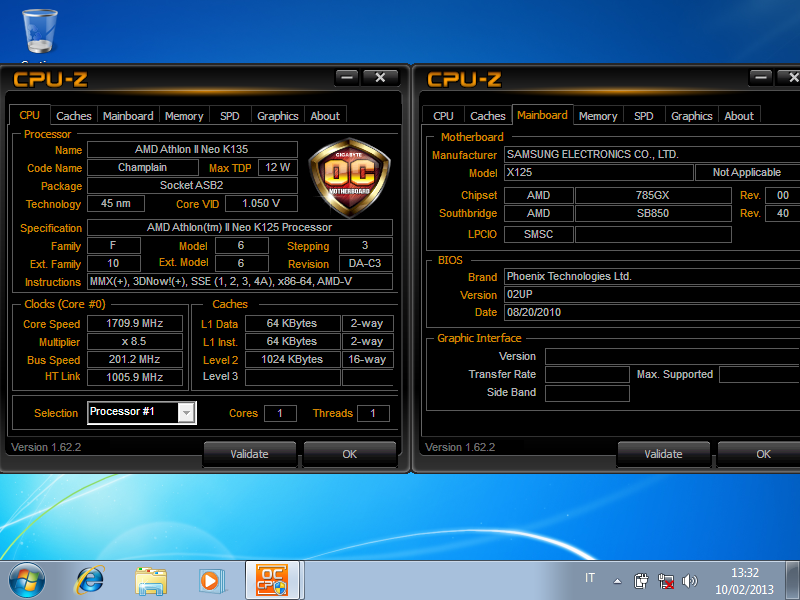Viewport: 800px width, 600px height.
Task: Click the Level 2 cache value 1024 KBytes
Action: coord(292,359)
